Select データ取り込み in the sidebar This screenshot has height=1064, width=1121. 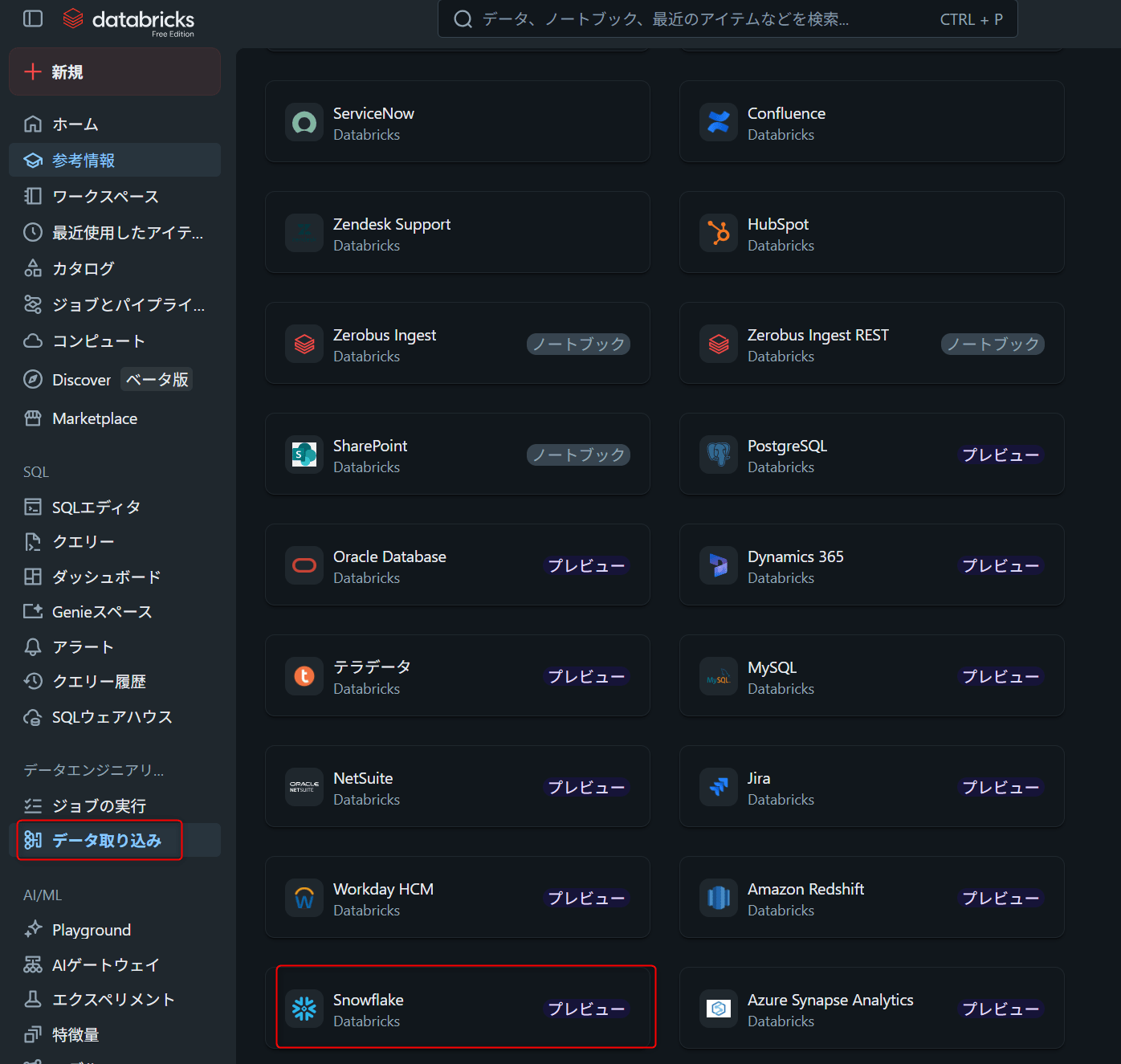(x=115, y=840)
